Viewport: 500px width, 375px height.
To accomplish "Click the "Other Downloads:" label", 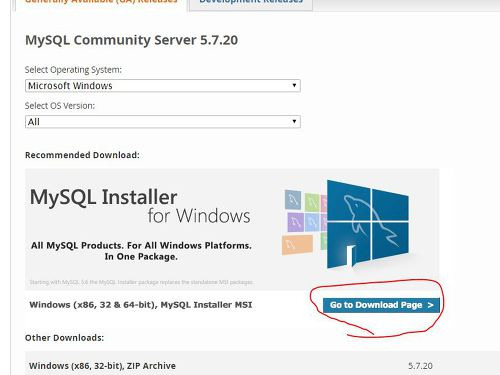I will tap(64, 338).
